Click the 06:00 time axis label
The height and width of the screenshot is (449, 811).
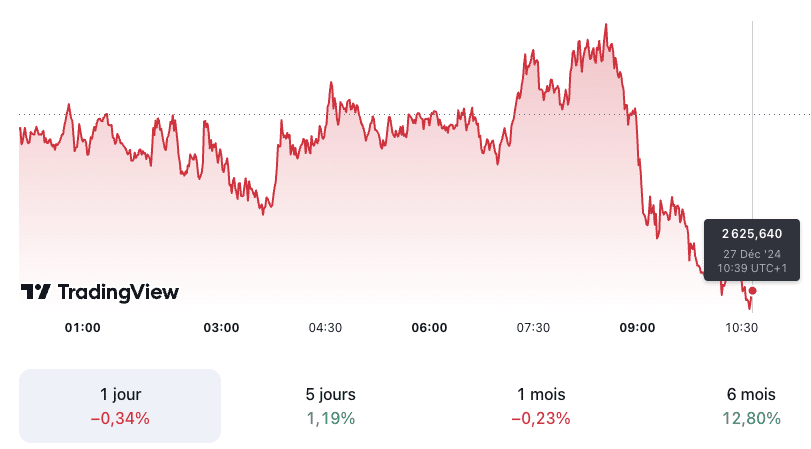click(429, 327)
